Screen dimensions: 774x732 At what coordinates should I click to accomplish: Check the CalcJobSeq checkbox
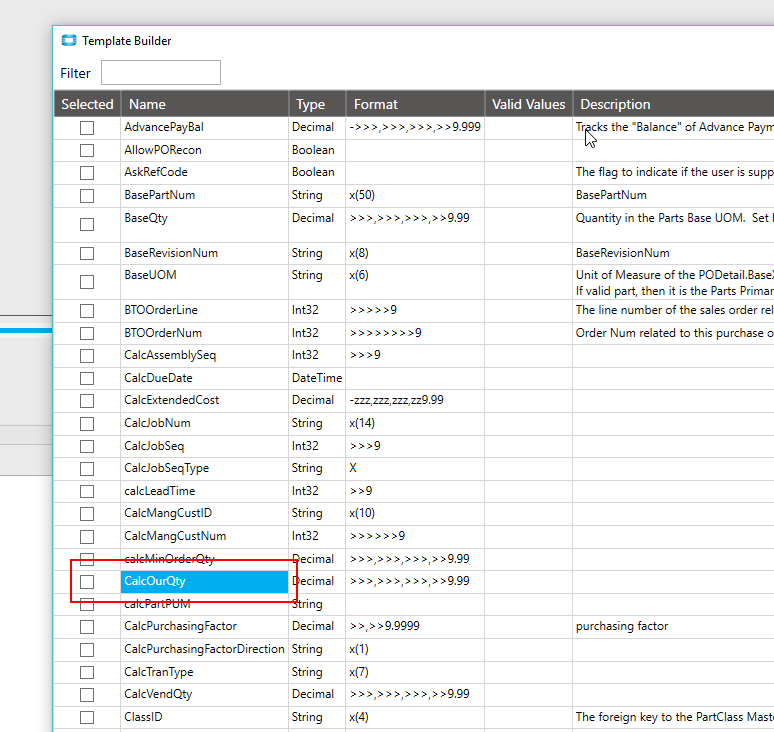tap(87, 446)
